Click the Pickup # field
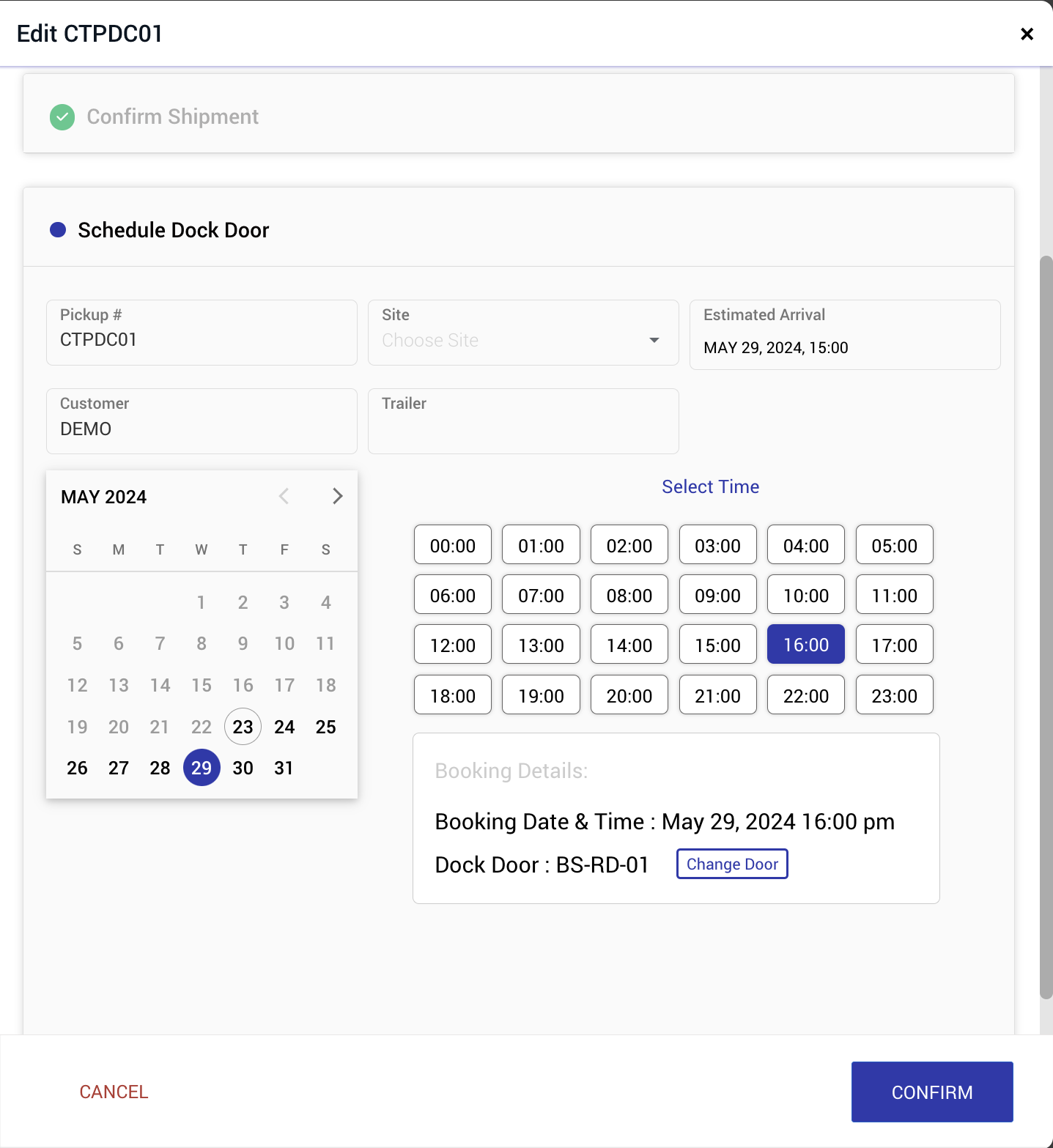This screenshot has width=1053, height=1148. [x=202, y=333]
